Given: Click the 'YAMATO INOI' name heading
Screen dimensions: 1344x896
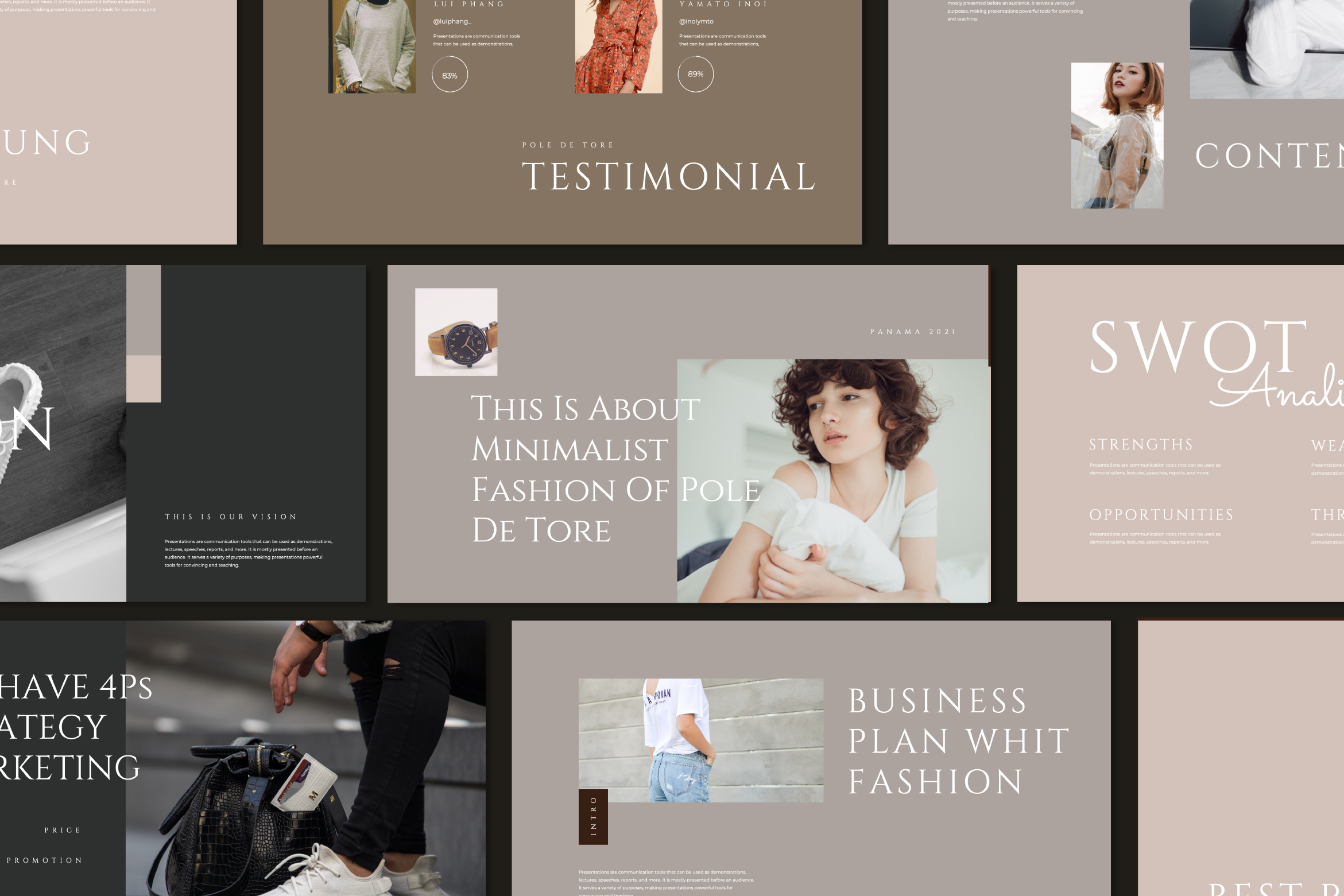Looking at the screenshot, I should click(x=723, y=4).
